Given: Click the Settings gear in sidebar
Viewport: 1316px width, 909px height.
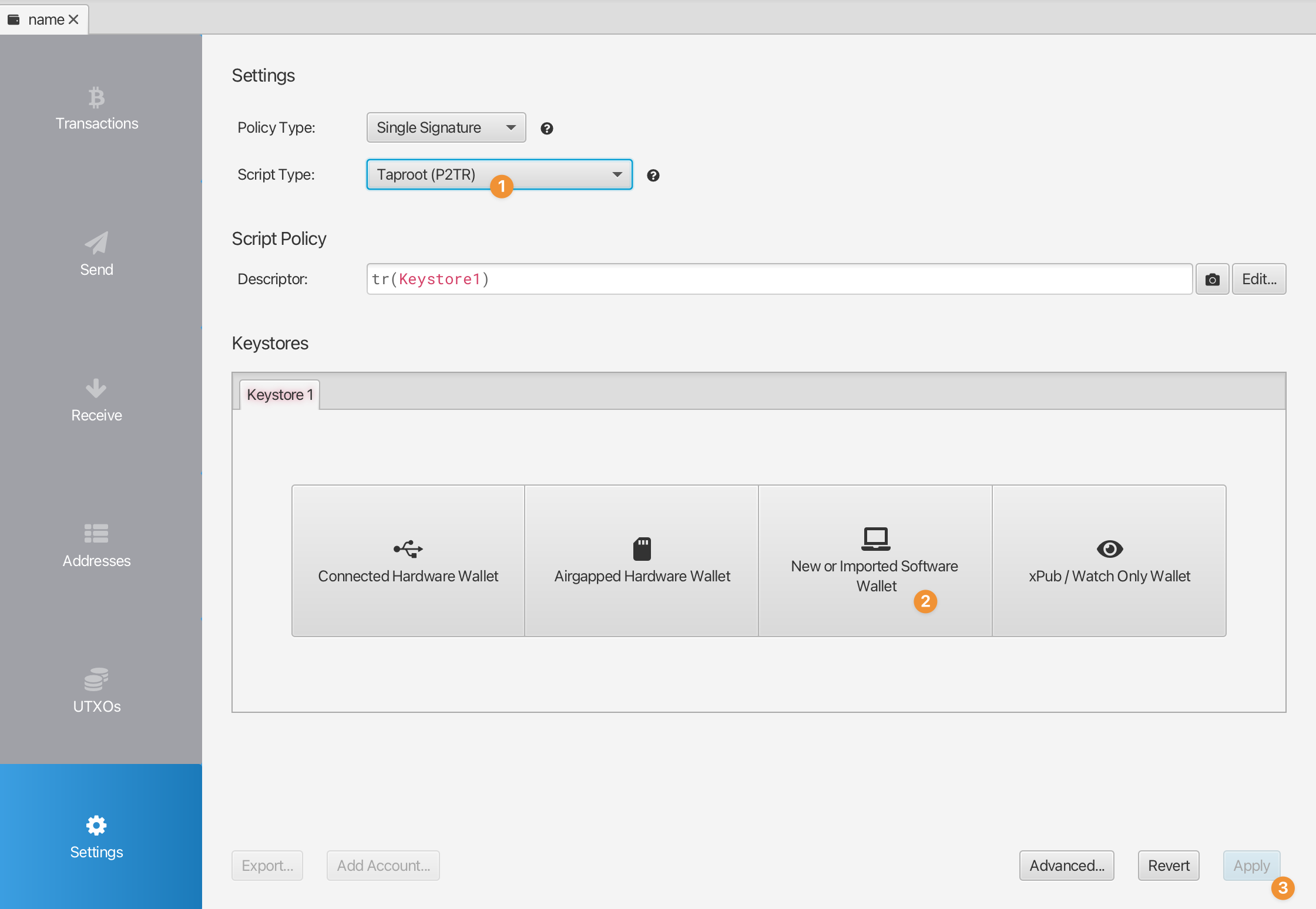Looking at the screenshot, I should [x=97, y=837].
